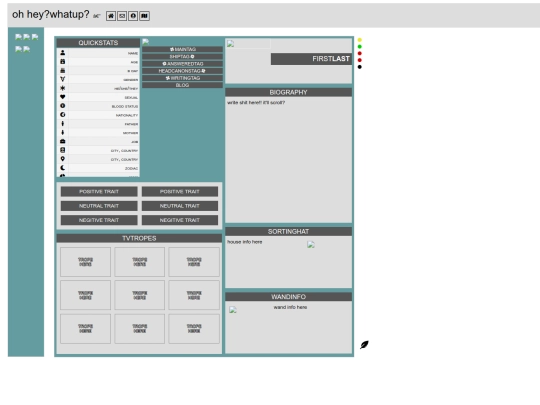This screenshot has width=540, height=405.
Task: Click the left NEGITIVE TRAIT button
Action: tap(99, 220)
